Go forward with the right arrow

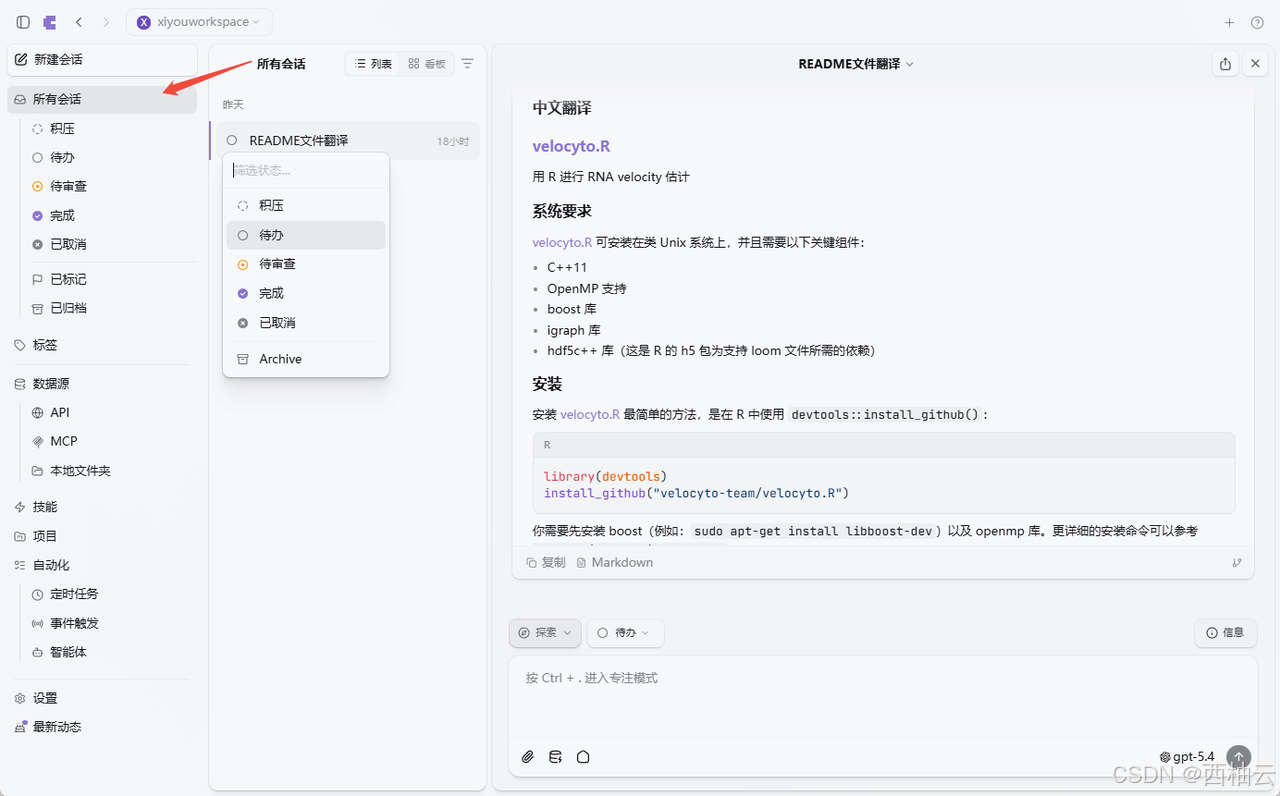[x=106, y=22]
